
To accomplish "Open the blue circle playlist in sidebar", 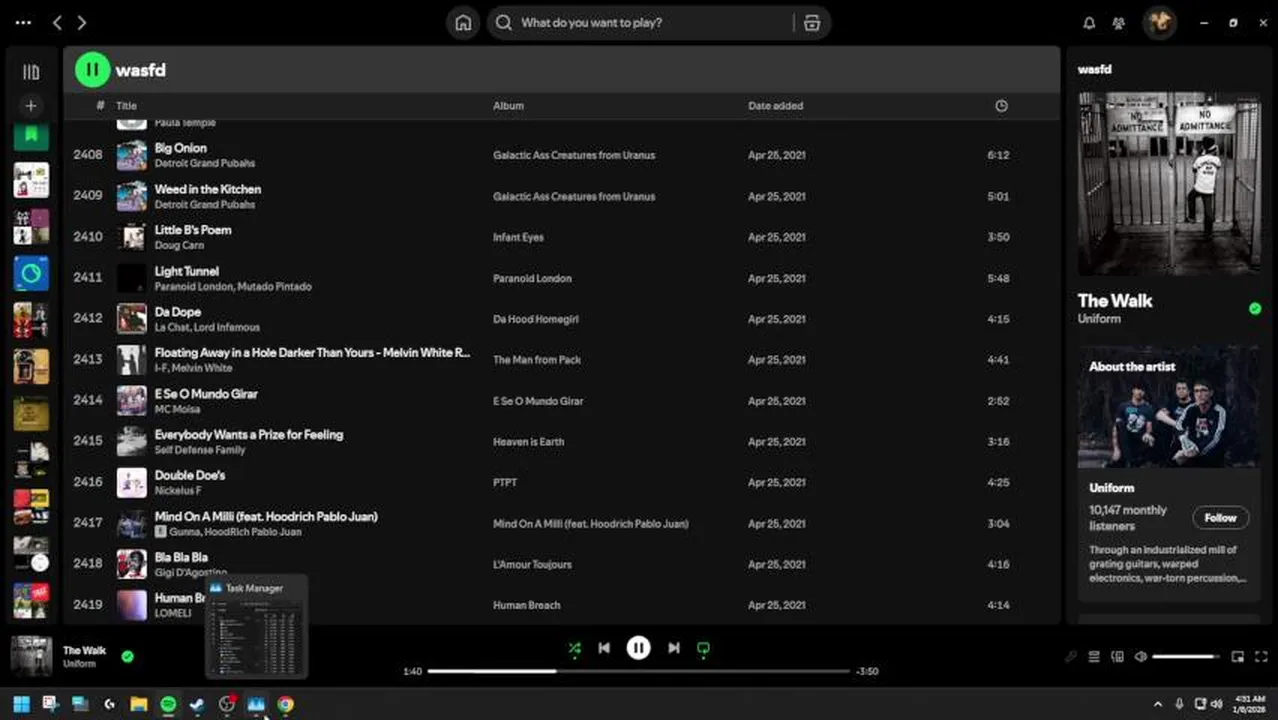I will coord(31,273).
